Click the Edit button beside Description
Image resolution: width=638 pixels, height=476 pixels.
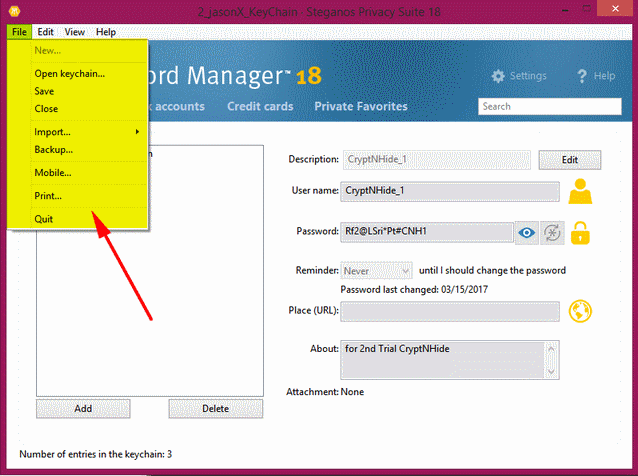coord(570,160)
